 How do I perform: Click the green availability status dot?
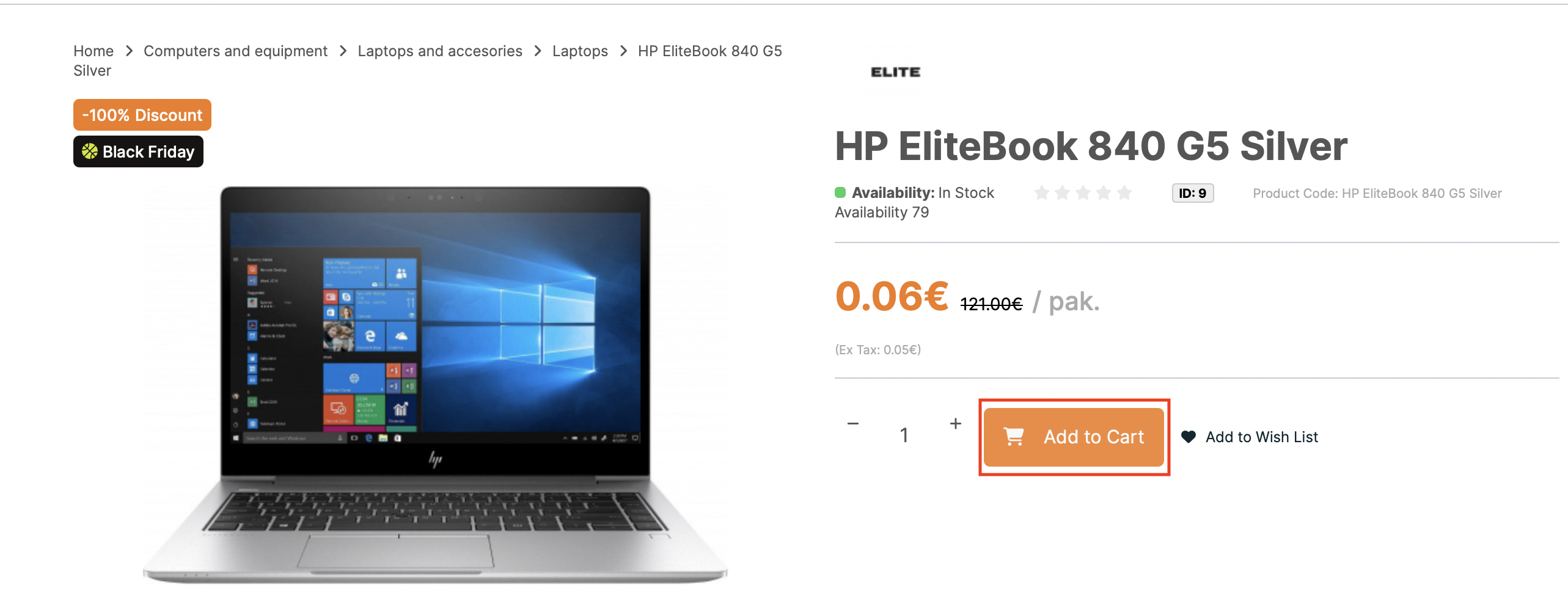tap(840, 192)
